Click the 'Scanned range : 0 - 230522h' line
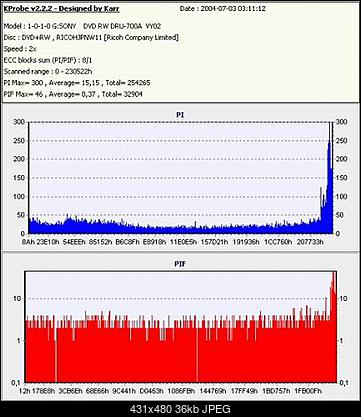The height and width of the screenshot is (417, 361). click(x=48, y=71)
